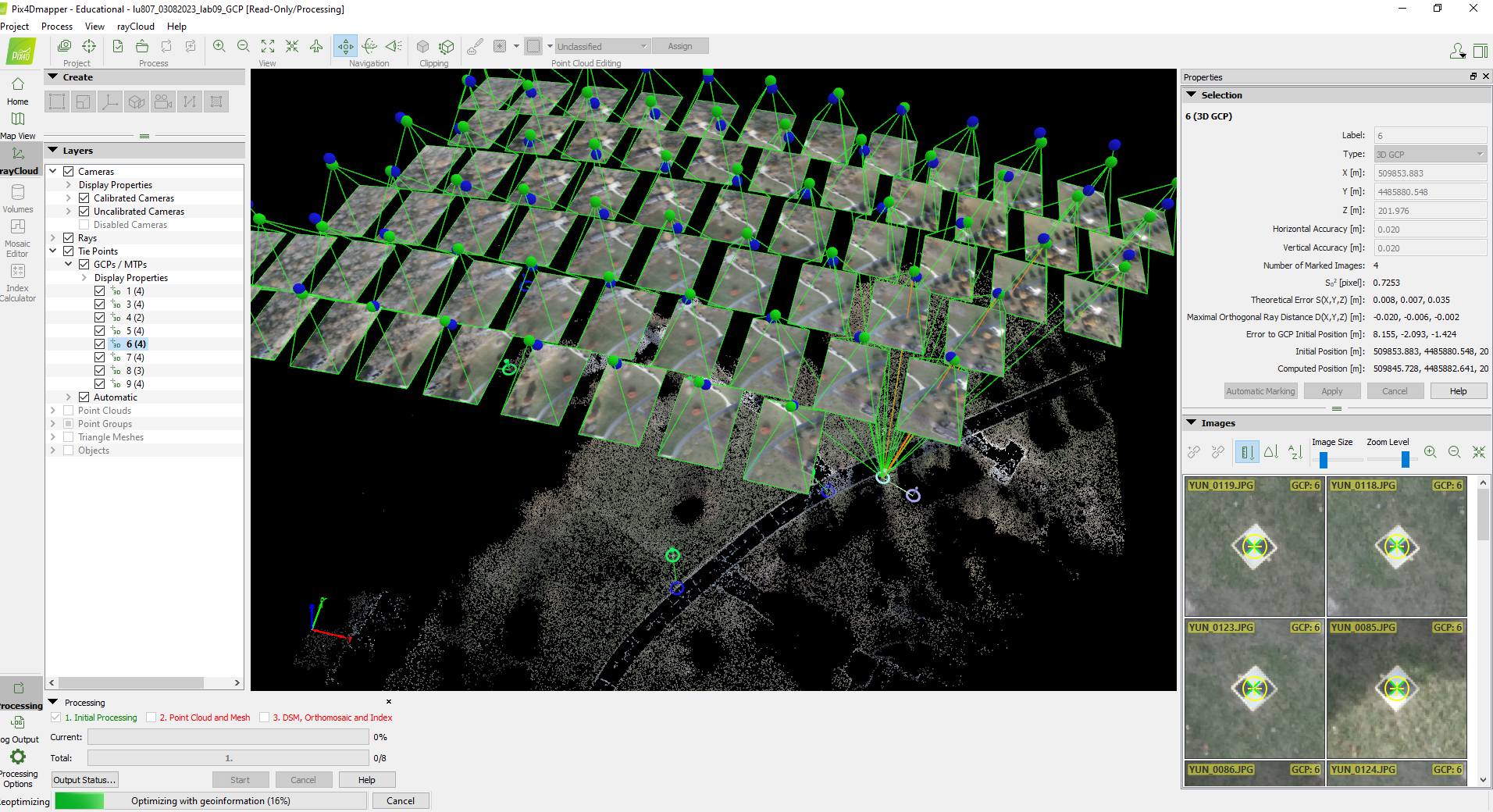The height and width of the screenshot is (812, 1493).
Task: Check '2. Point Cloud and Mesh' step
Action: click(151, 718)
